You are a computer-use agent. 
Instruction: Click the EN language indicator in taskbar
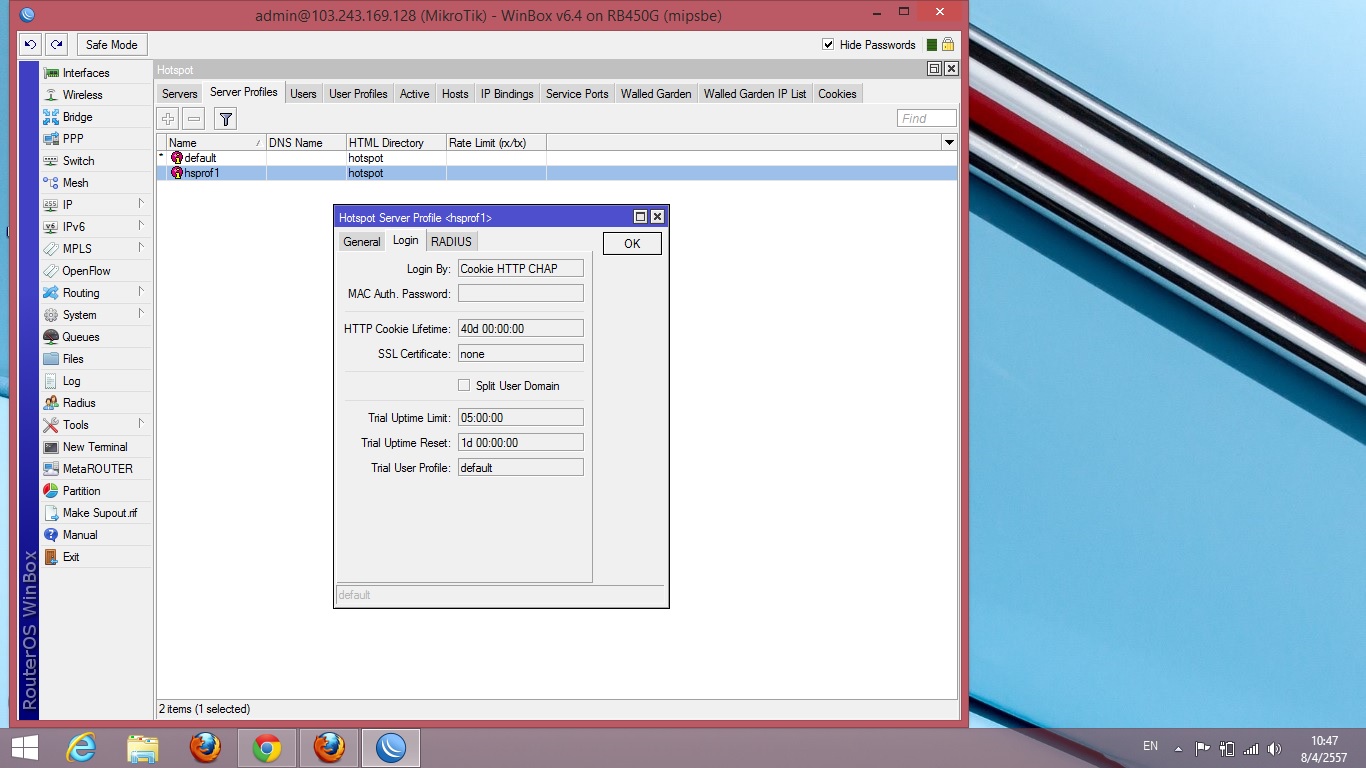click(x=1150, y=746)
